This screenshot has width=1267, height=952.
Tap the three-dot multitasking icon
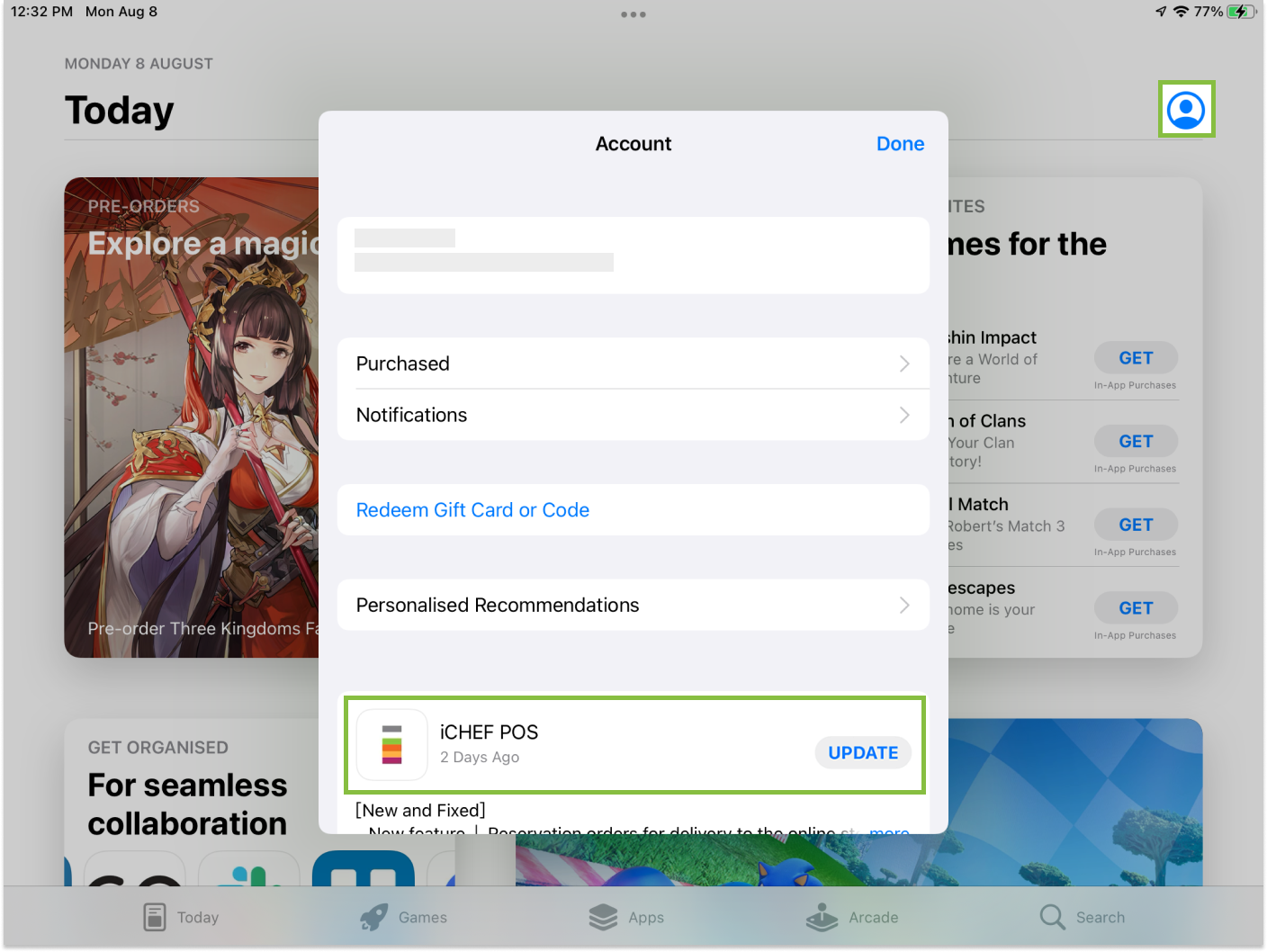pos(633,14)
